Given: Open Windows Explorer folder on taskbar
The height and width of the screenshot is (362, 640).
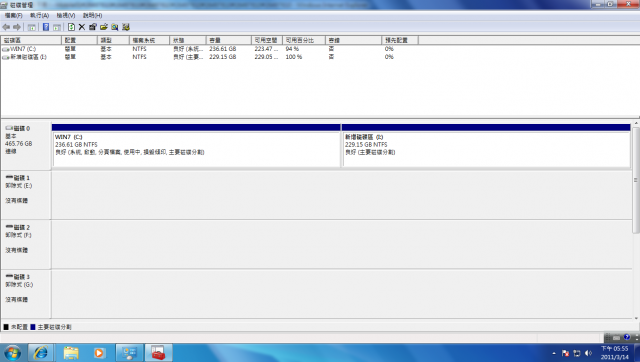Looking at the screenshot, I should 71,353.
